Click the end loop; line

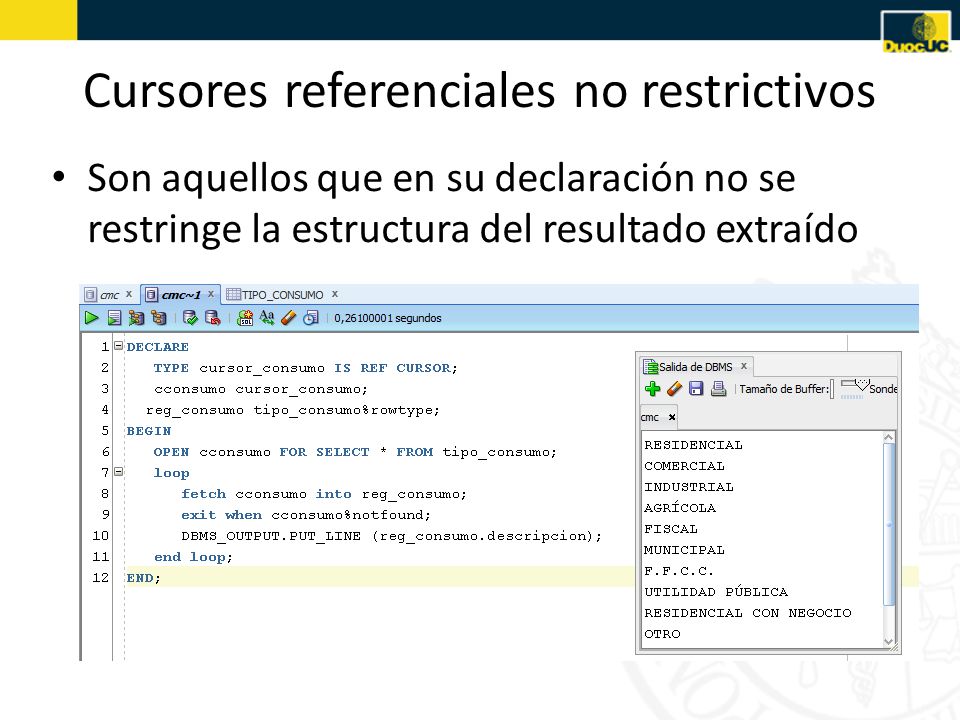193,557
